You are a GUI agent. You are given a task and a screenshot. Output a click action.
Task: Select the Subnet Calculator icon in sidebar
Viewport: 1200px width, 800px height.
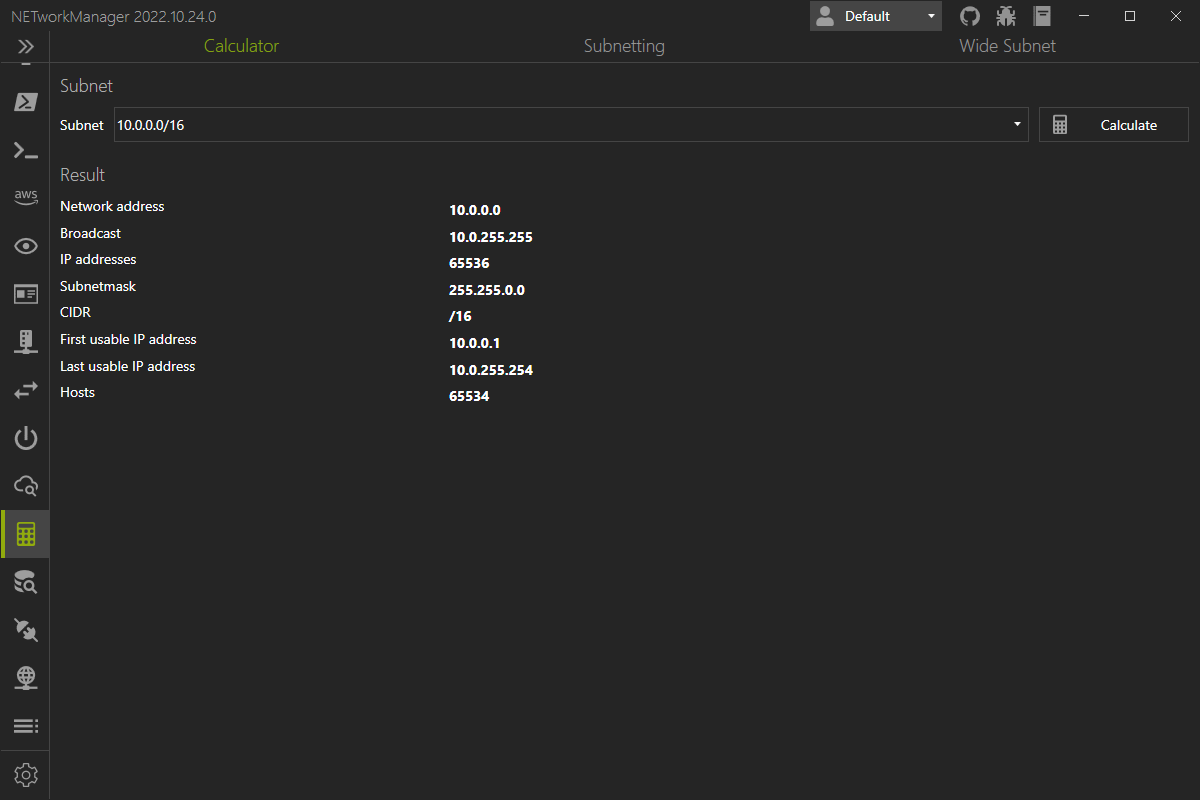point(26,534)
